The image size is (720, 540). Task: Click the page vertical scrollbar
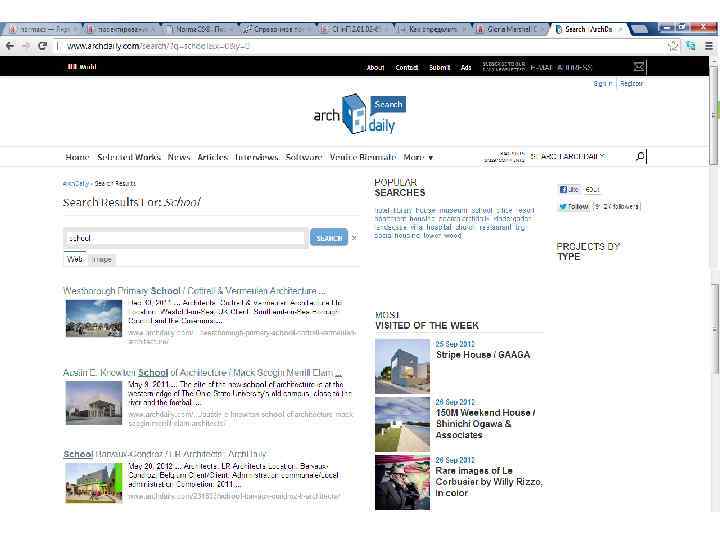pos(714,115)
